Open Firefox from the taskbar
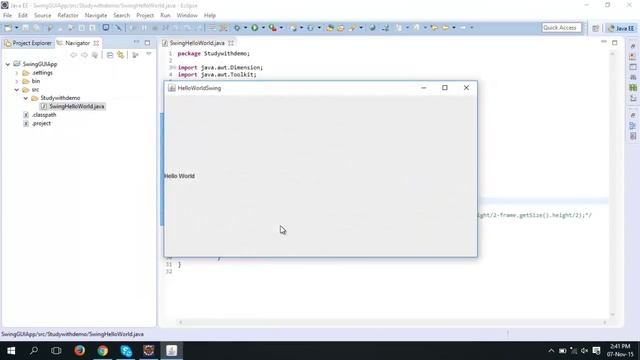 (x=80, y=351)
